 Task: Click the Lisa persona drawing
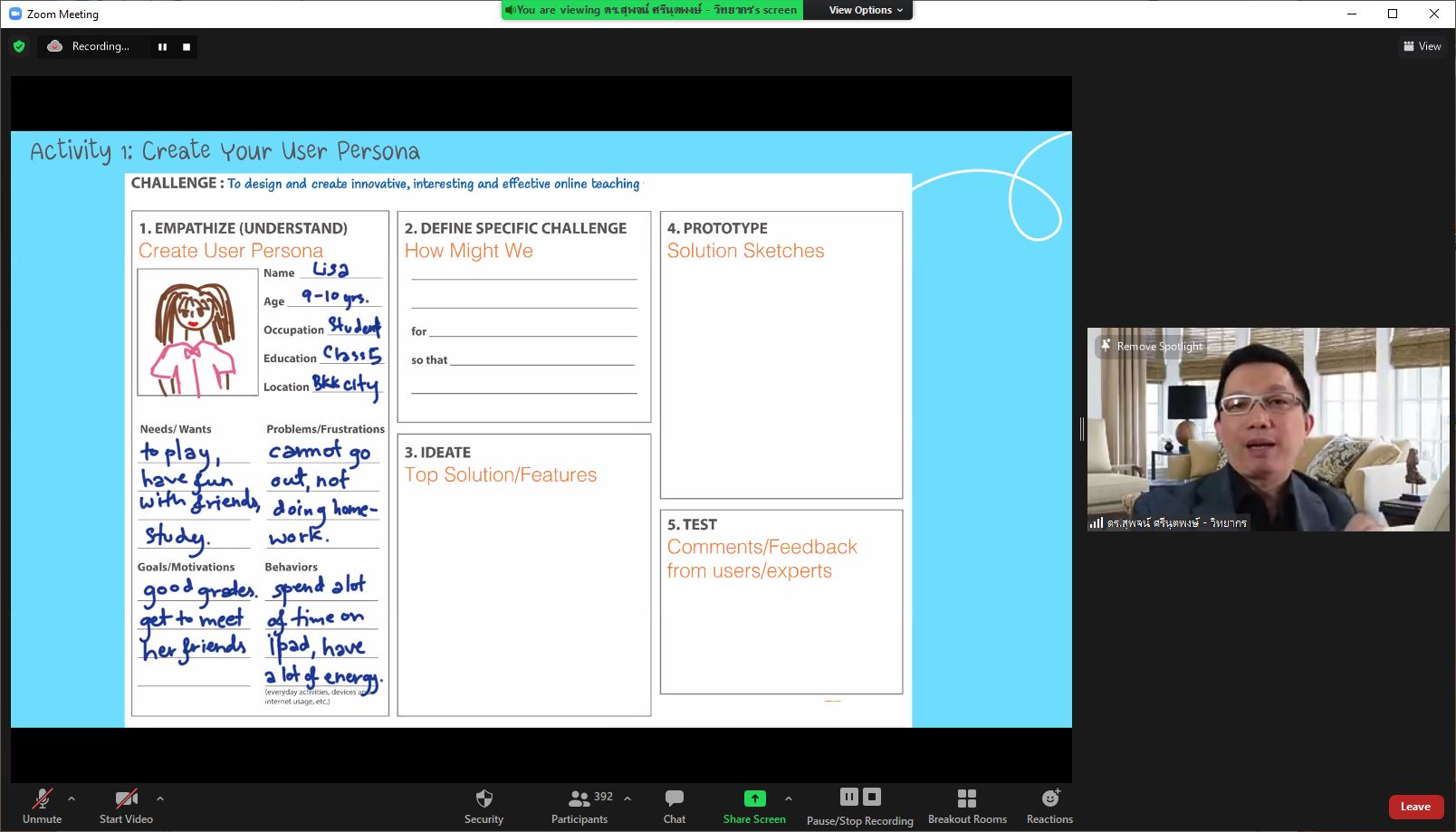197,332
